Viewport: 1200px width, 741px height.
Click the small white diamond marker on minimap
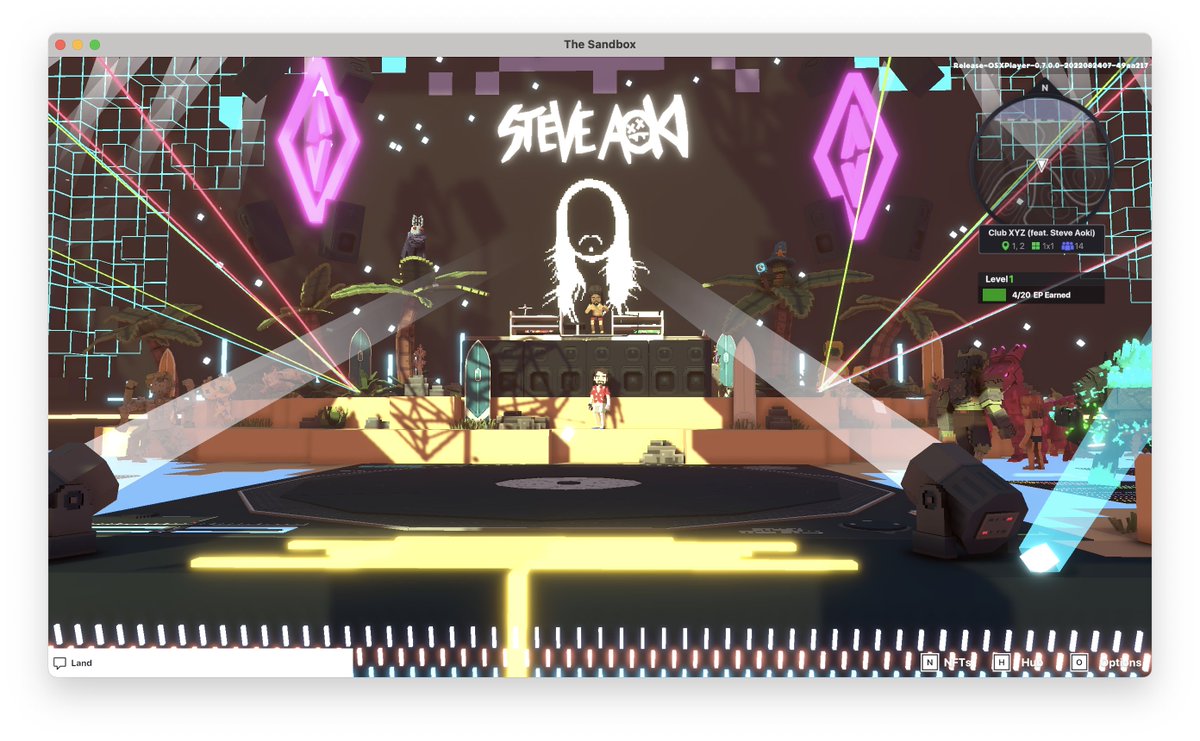1020,201
